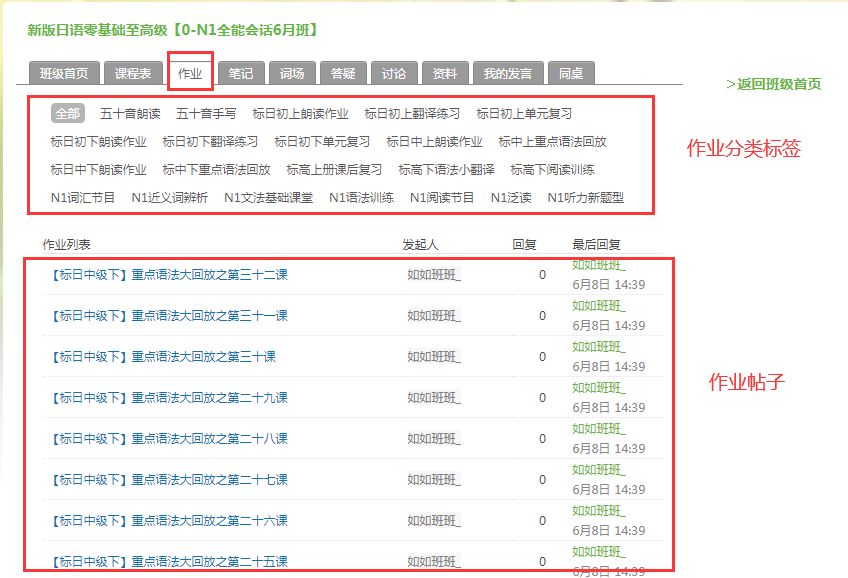Open the 讨论 tab
This screenshot has height=578, width=848.
[394, 73]
